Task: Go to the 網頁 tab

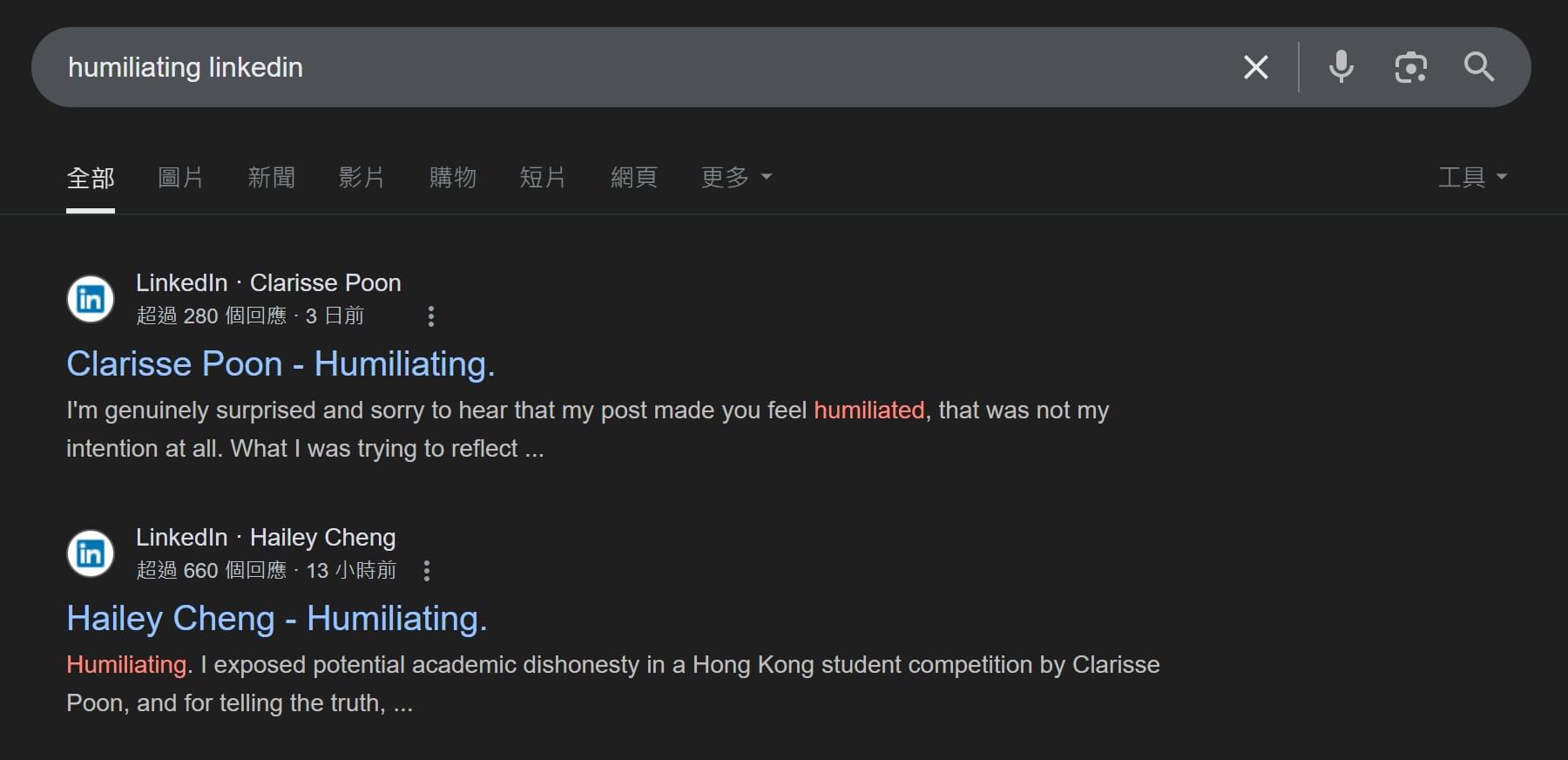Action: [x=633, y=177]
